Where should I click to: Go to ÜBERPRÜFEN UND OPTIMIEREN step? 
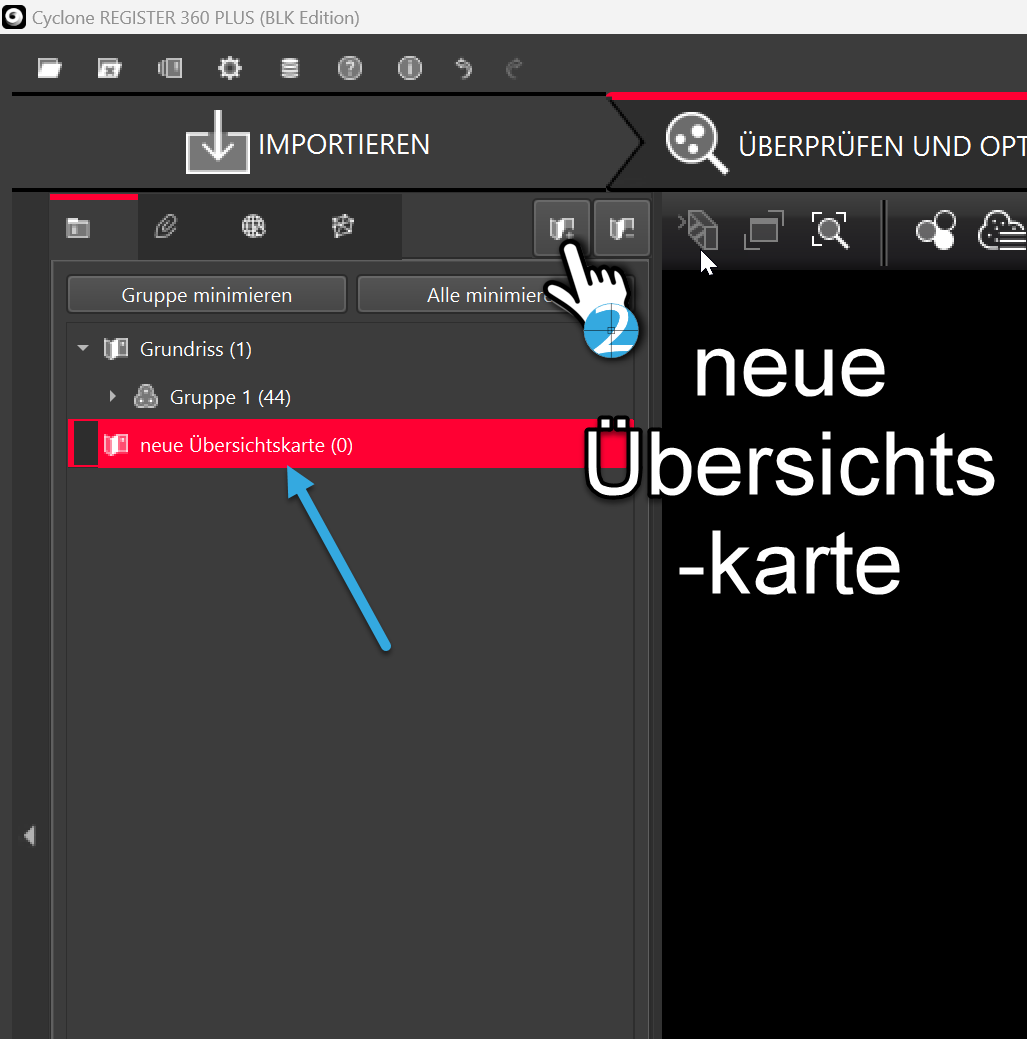click(847, 144)
